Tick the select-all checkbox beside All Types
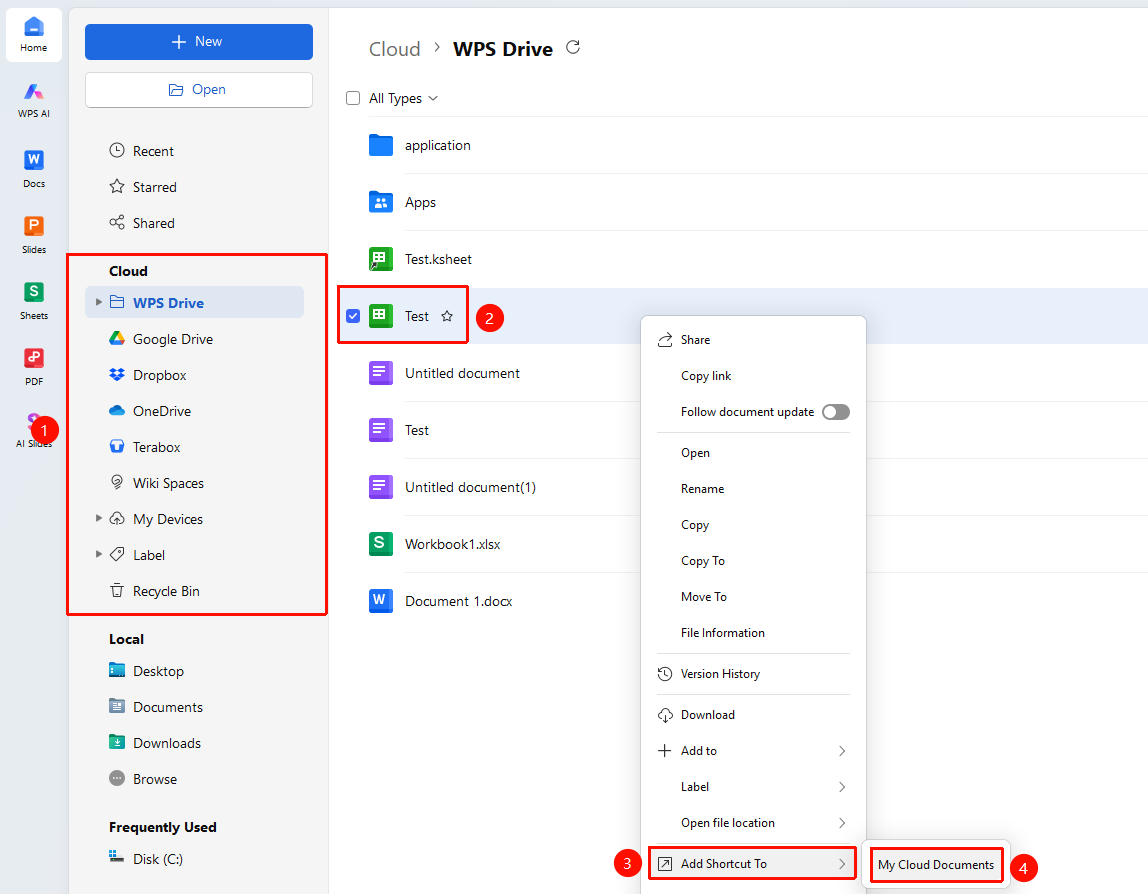1148x894 pixels. pyautogui.click(x=353, y=98)
